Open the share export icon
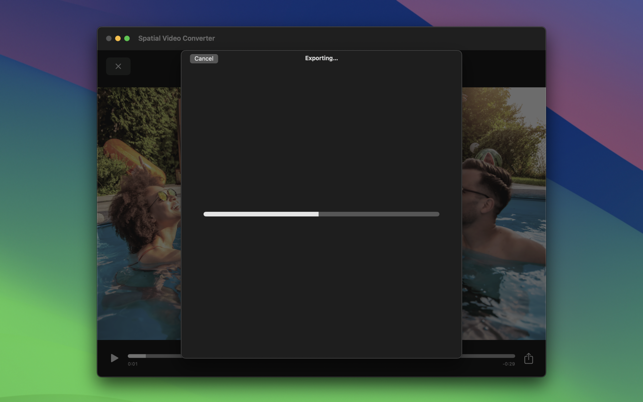 pyautogui.click(x=529, y=359)
